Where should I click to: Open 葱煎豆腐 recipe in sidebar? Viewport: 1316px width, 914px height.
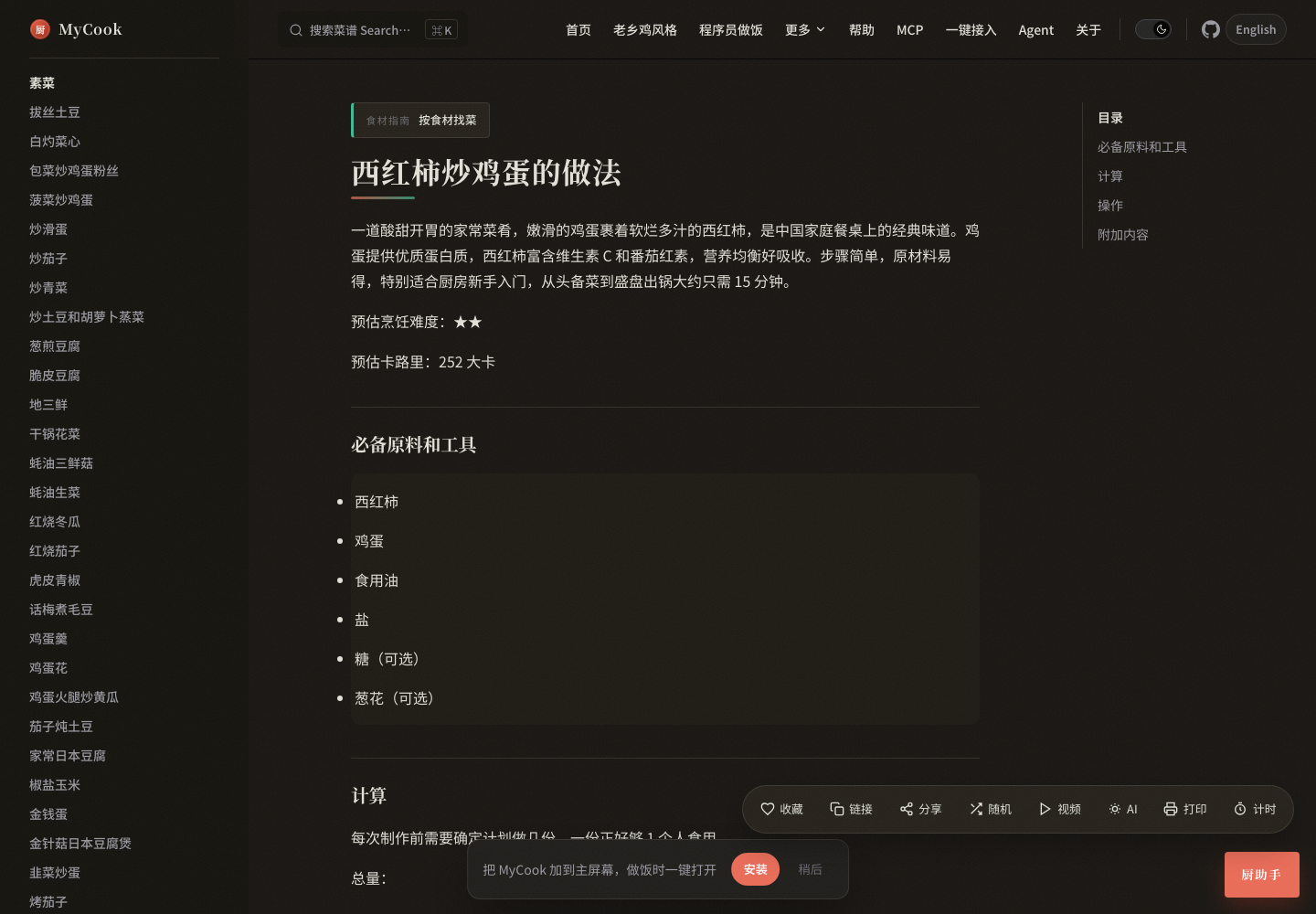(x=55, y=346)
